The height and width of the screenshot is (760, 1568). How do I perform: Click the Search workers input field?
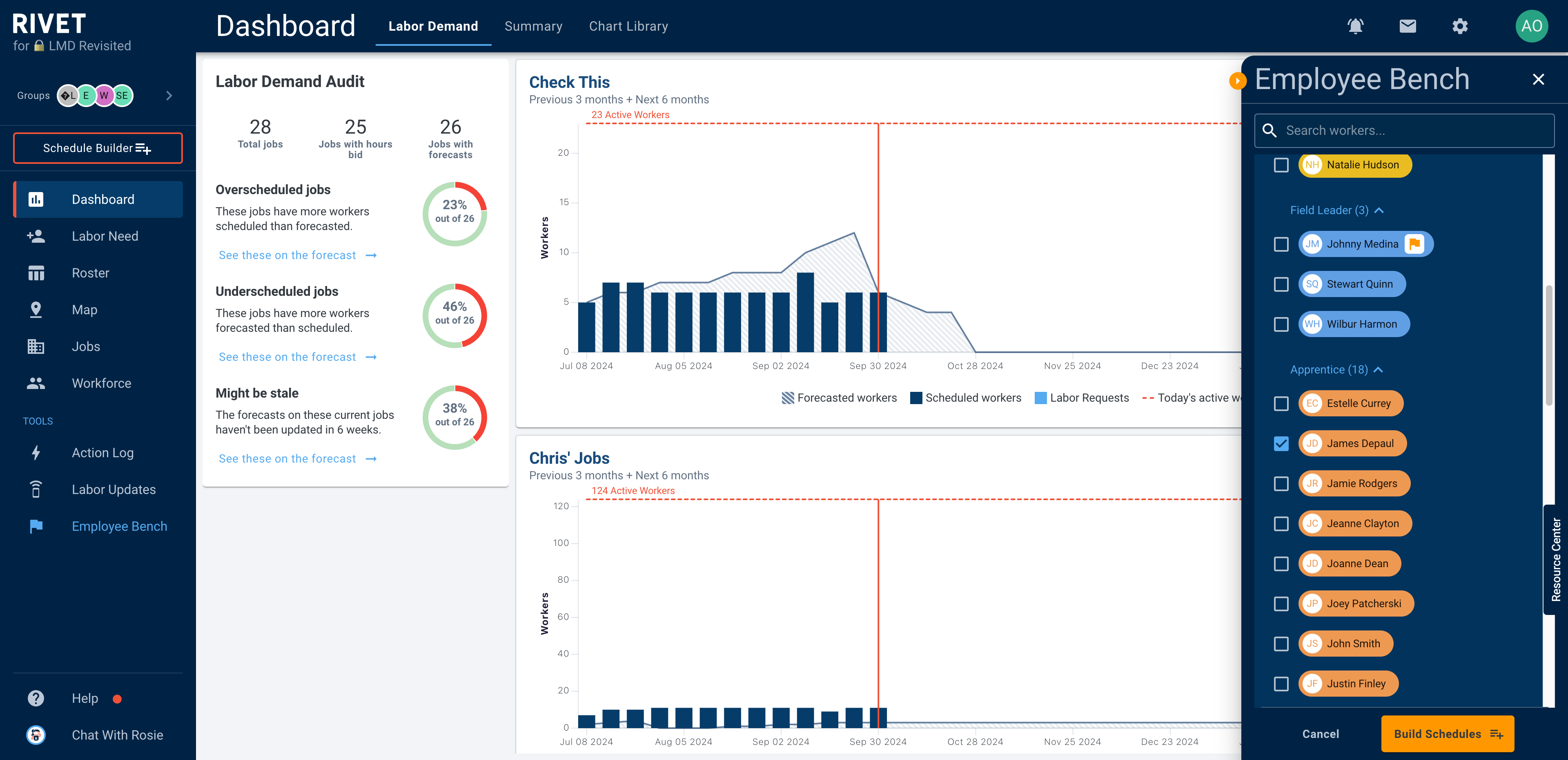coord(1404,130)
